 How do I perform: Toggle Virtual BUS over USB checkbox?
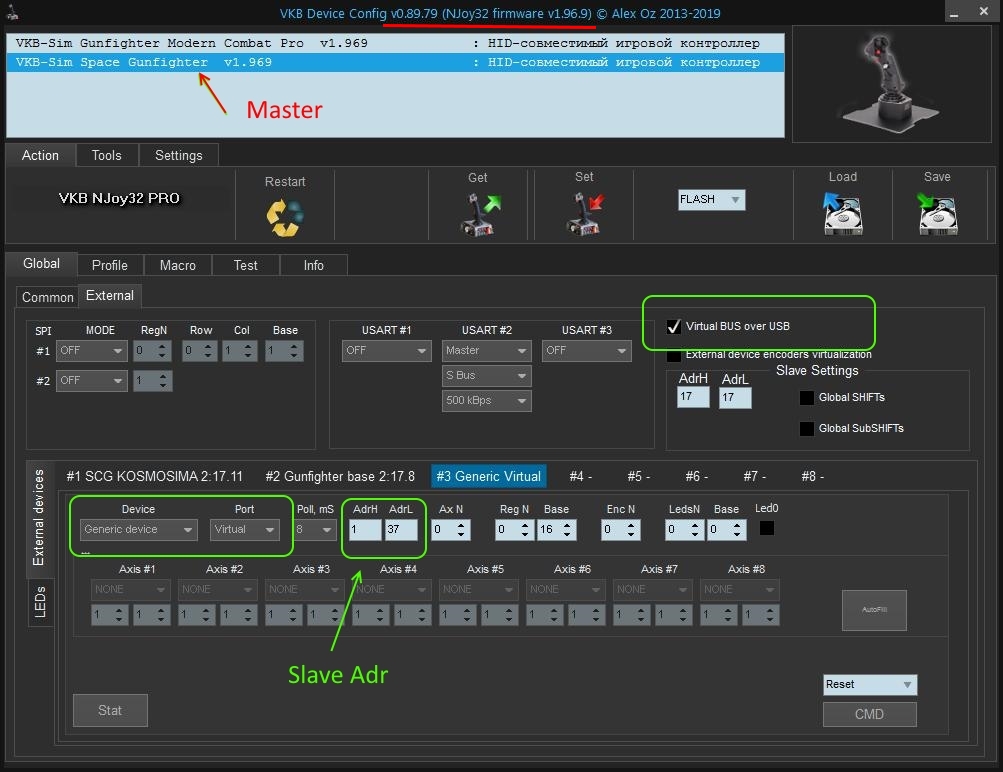pyautogui.click(x=674, y=326)
